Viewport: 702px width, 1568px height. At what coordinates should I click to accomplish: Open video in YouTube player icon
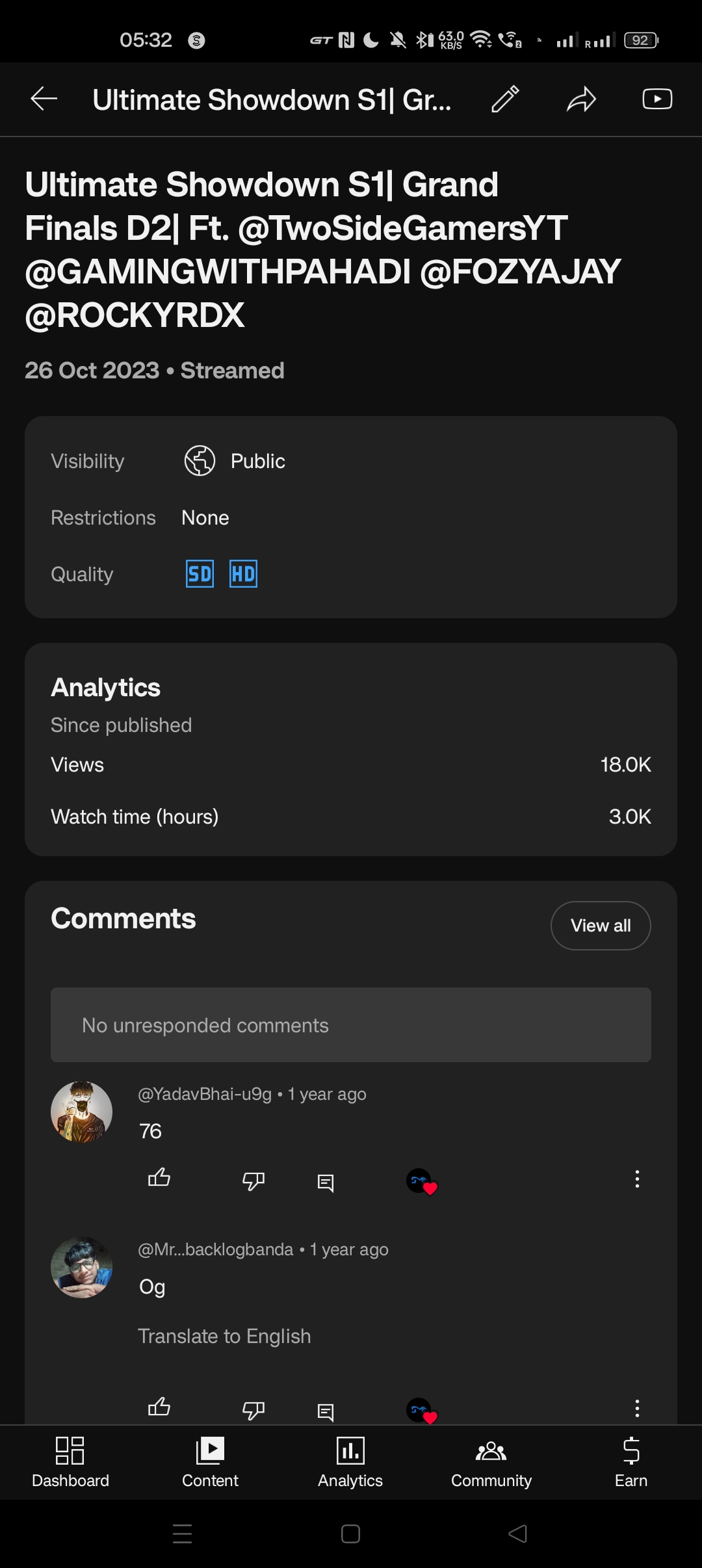pos(657,99)
